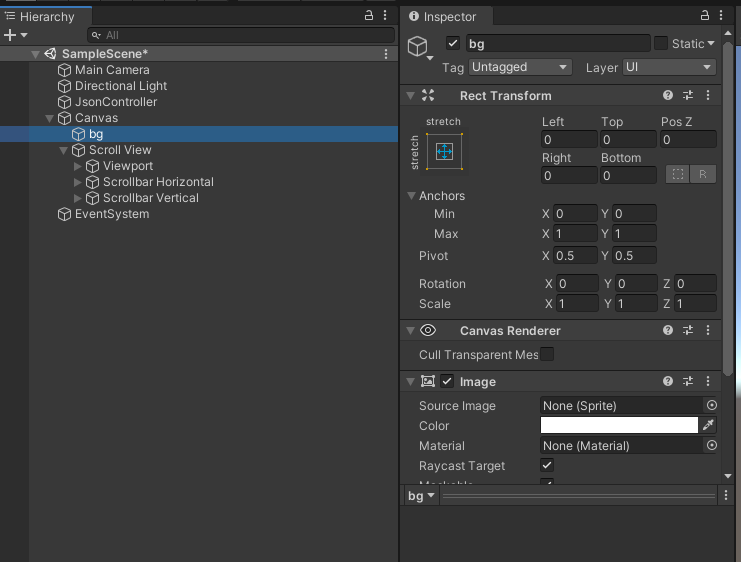Click the Pivot X 0.5 field
The image size is (741, 562).
577,256
